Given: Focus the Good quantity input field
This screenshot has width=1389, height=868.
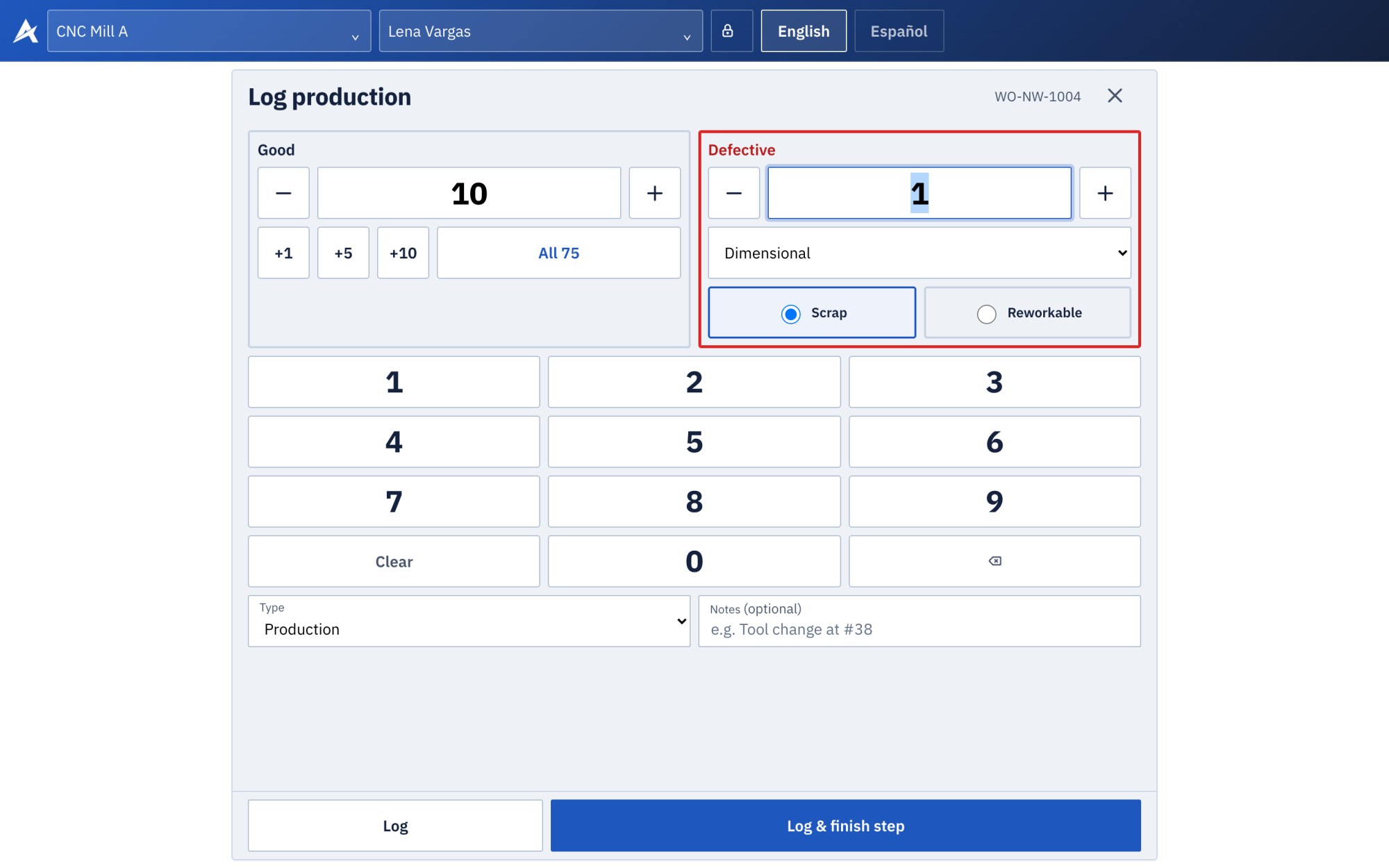Looking at the screenshot, I should point(469,193).
